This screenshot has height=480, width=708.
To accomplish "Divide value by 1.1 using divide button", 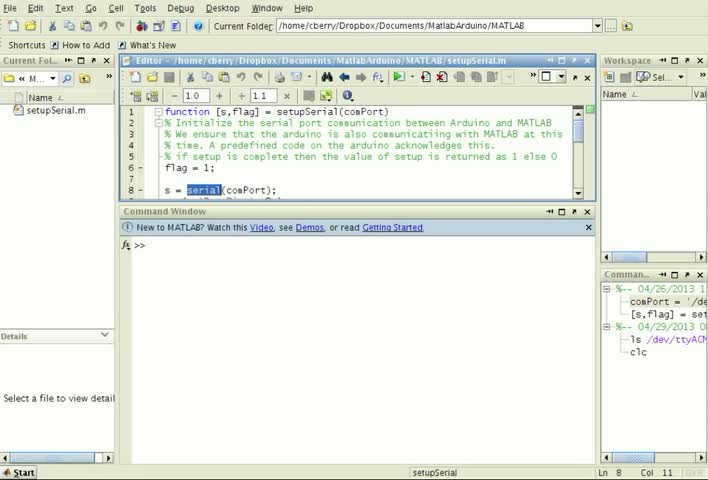I will pos(242,96).
